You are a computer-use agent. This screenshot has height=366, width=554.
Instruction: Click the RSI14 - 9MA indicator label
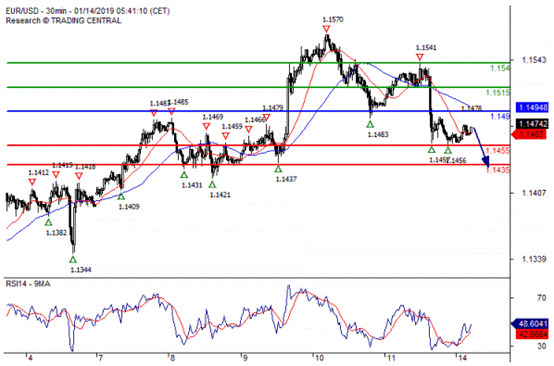[28, 284]
